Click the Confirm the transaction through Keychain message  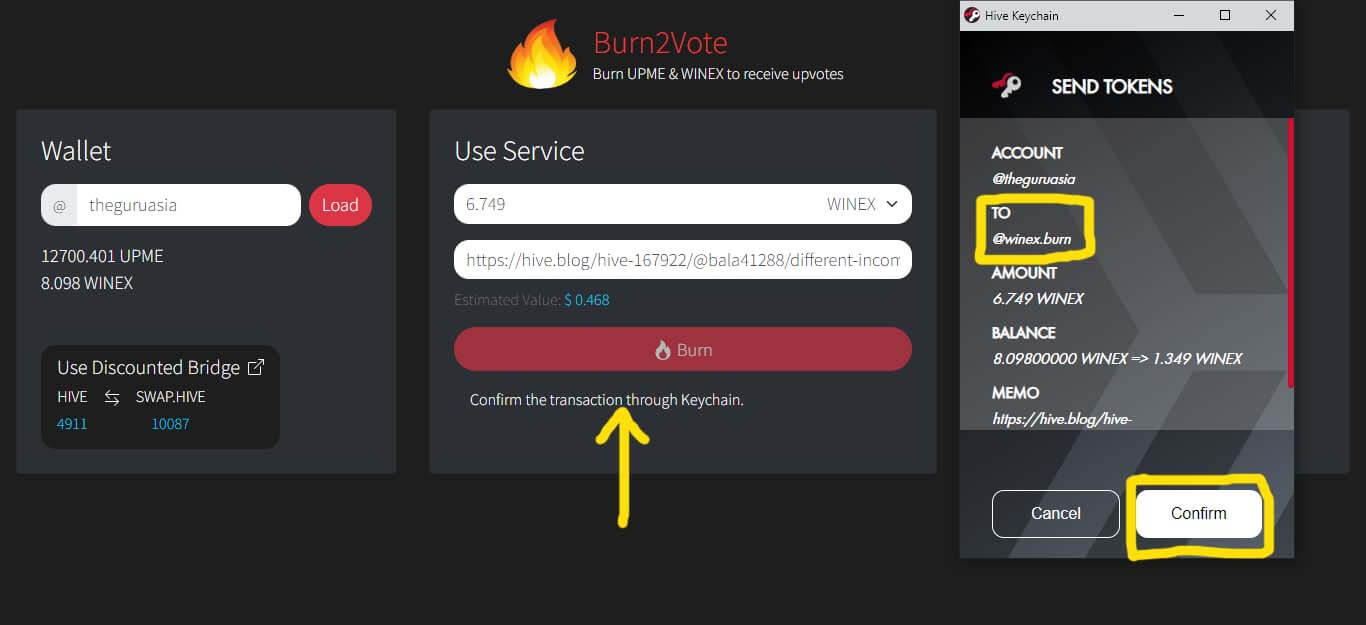pyautogui.click(x=607, y=400)
